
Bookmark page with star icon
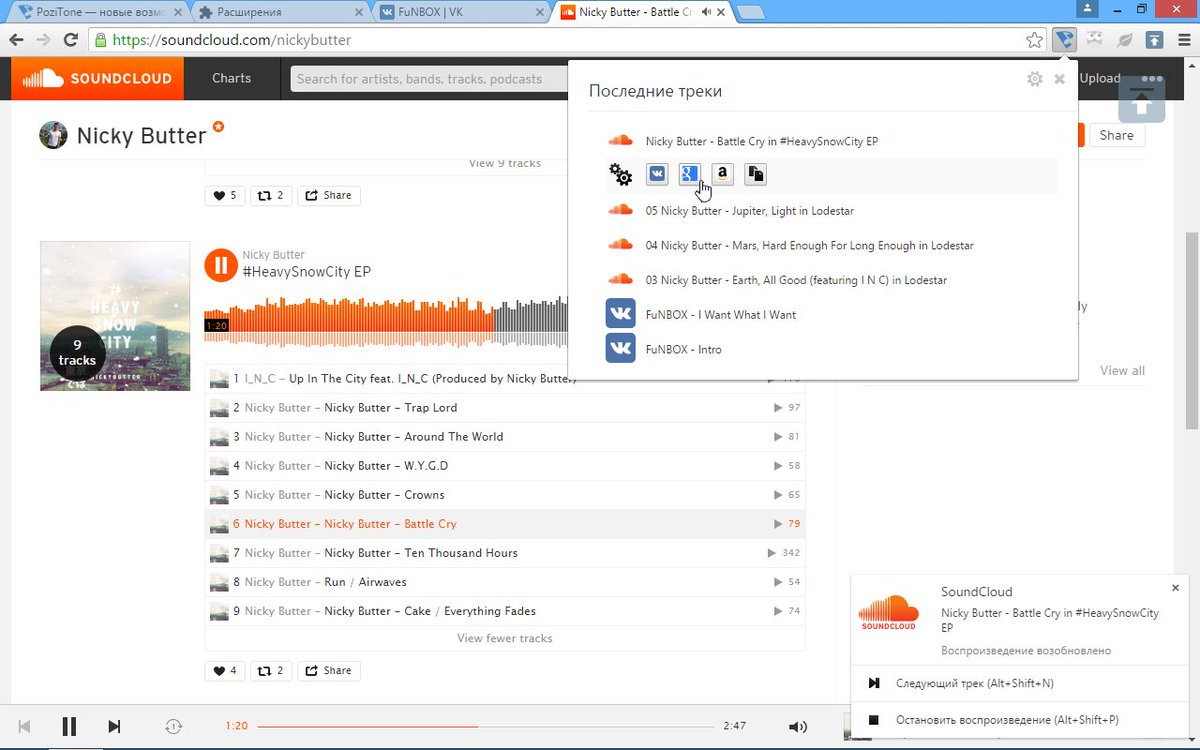point(1034,40)
